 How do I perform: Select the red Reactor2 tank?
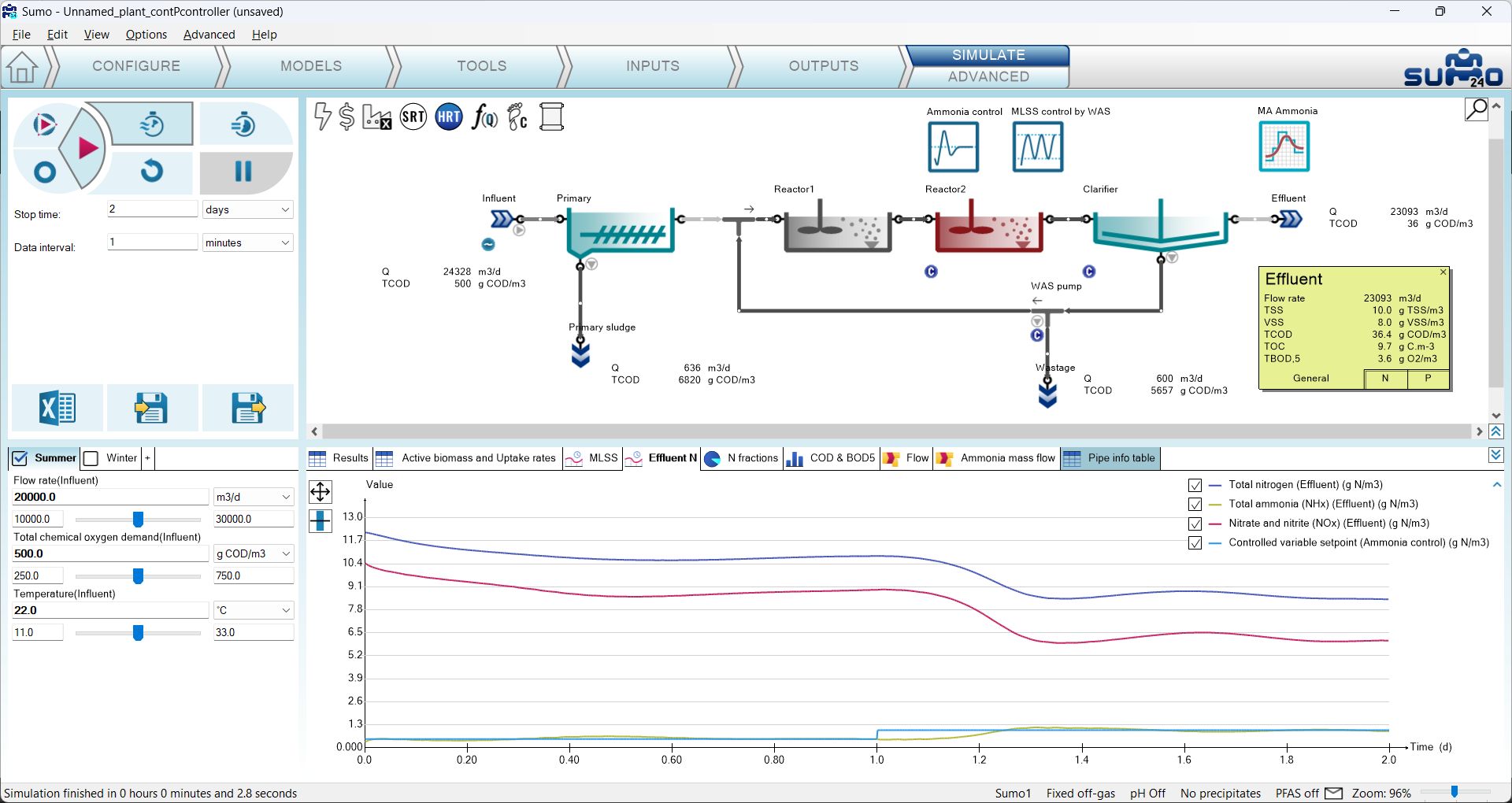(988, 226)
